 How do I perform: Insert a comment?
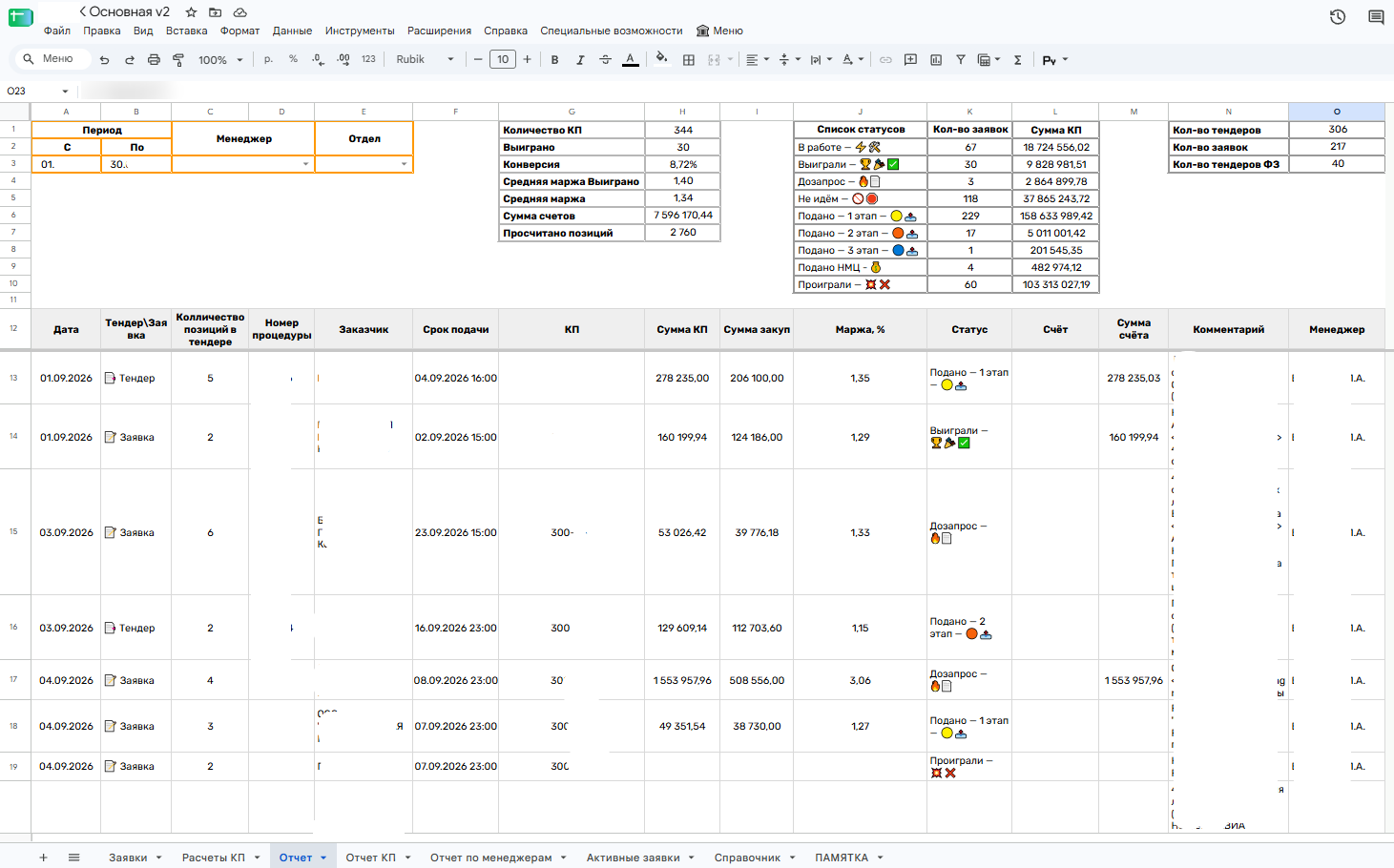tap(910, 59)
